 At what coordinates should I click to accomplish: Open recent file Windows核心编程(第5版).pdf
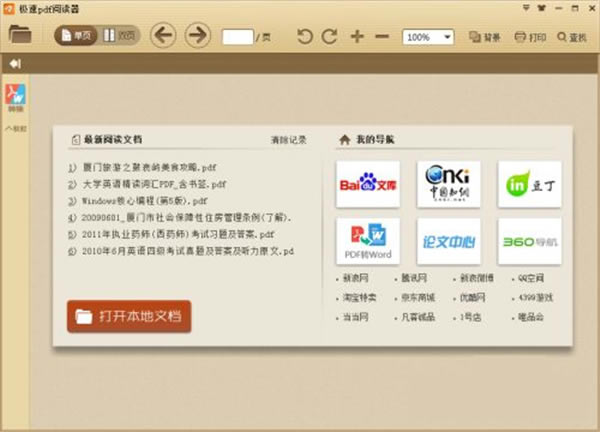coord(145,200)
